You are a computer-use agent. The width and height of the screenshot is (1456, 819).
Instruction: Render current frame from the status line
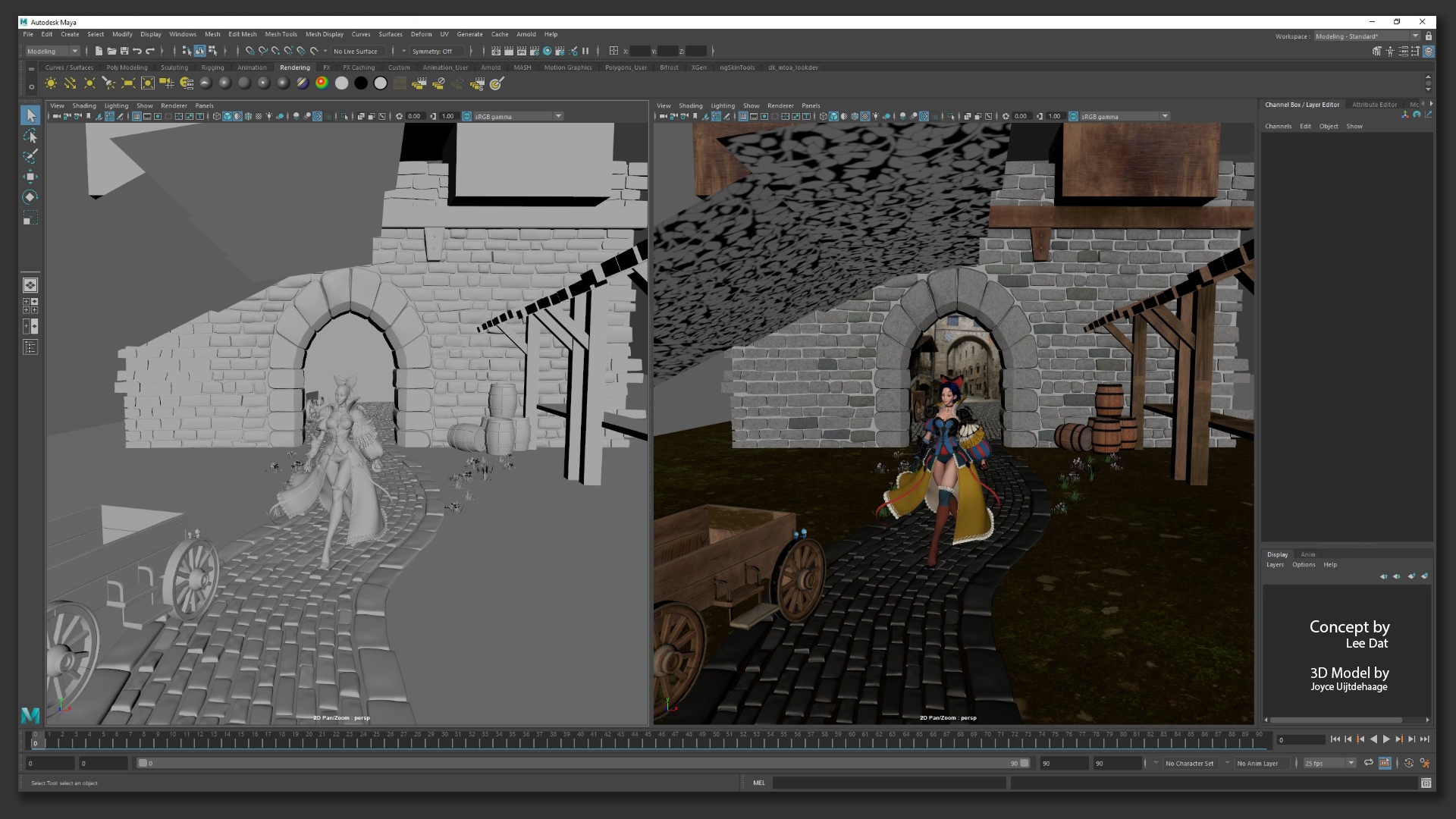509,51
